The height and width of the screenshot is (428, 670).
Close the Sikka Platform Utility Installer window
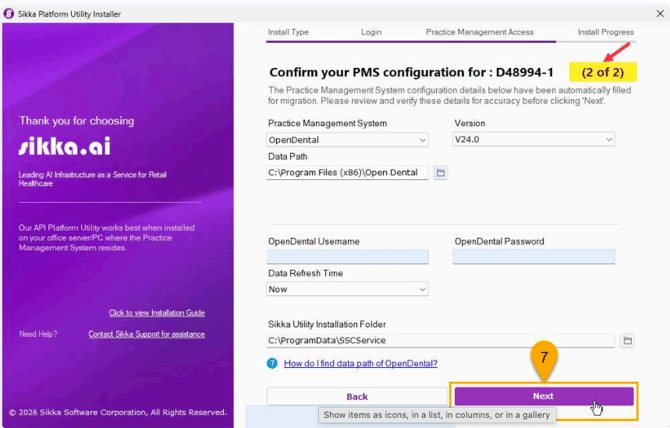[660, 14]
